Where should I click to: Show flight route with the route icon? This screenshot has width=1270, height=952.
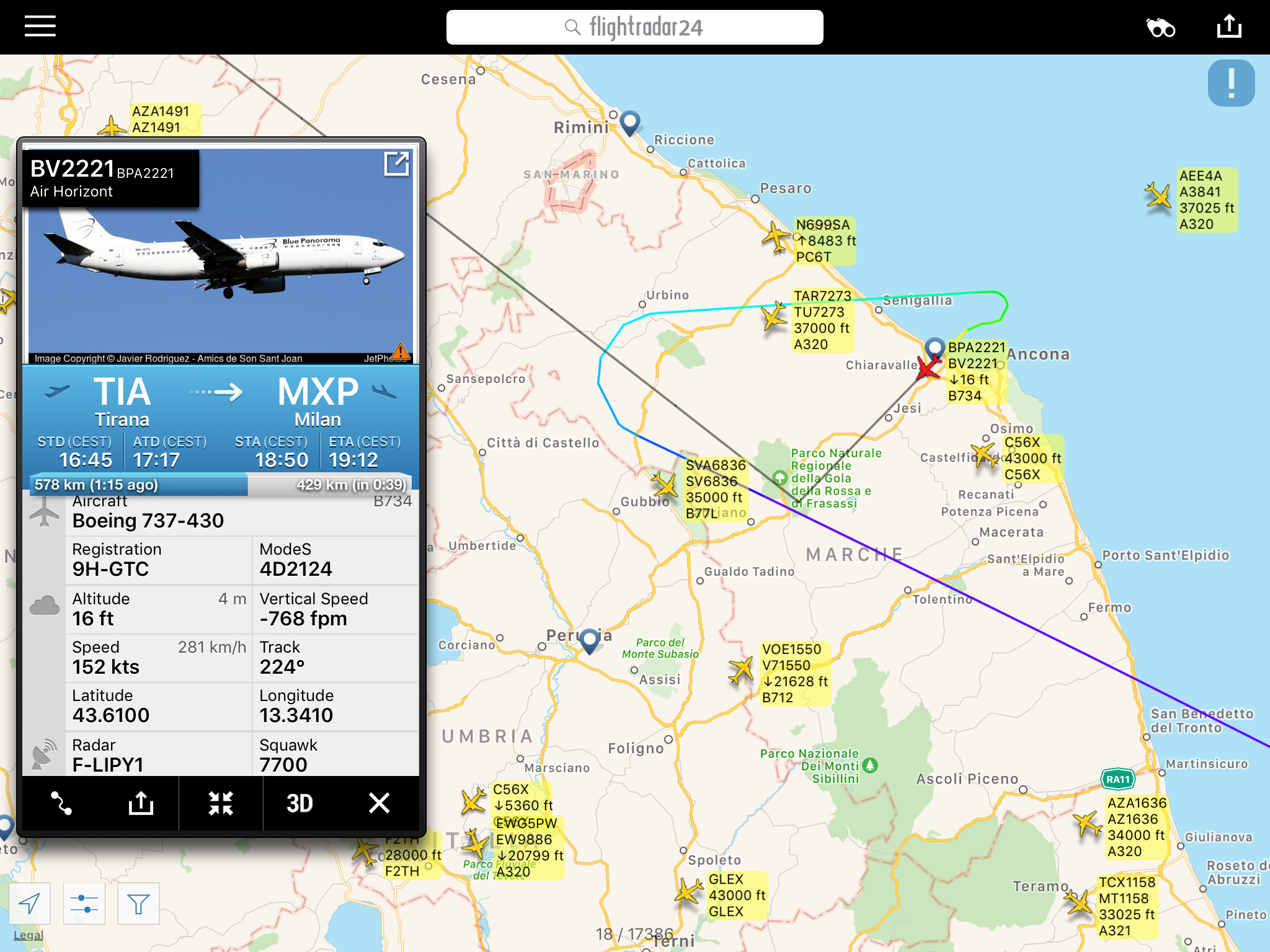pos(61,803)
